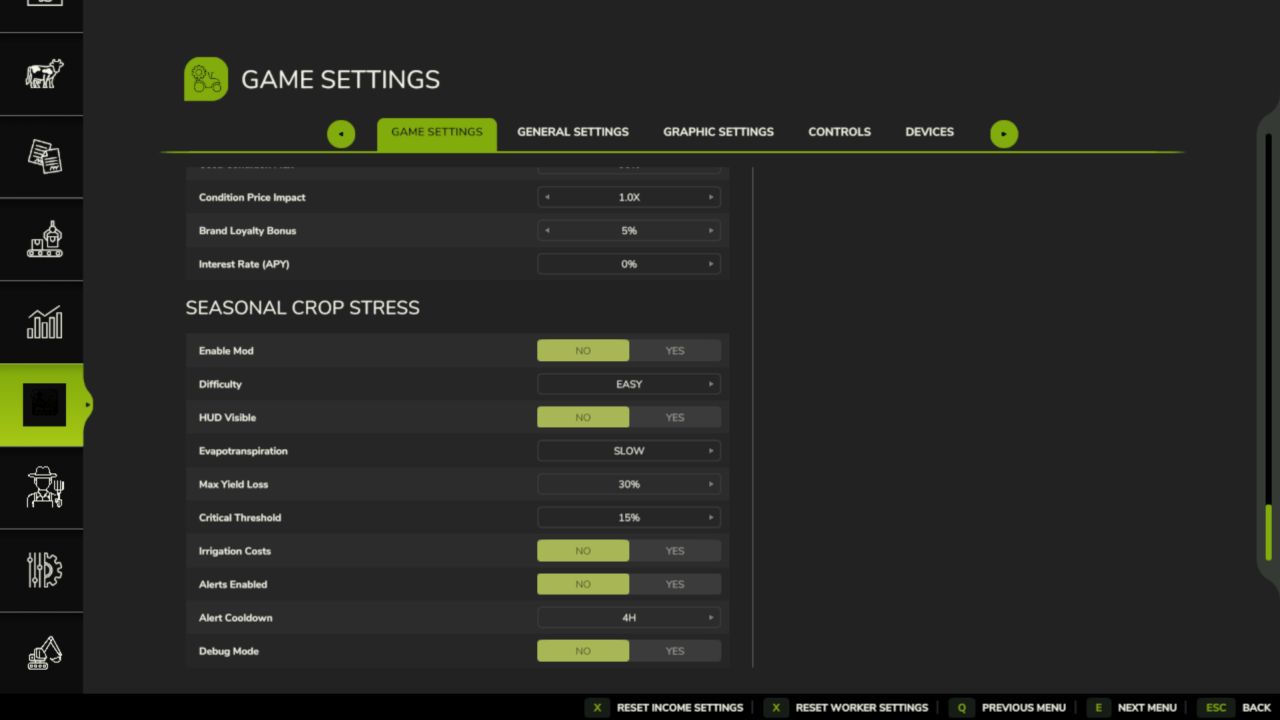
Task: Select the contracts icon in the sidebar
Action: pos(42,156)
